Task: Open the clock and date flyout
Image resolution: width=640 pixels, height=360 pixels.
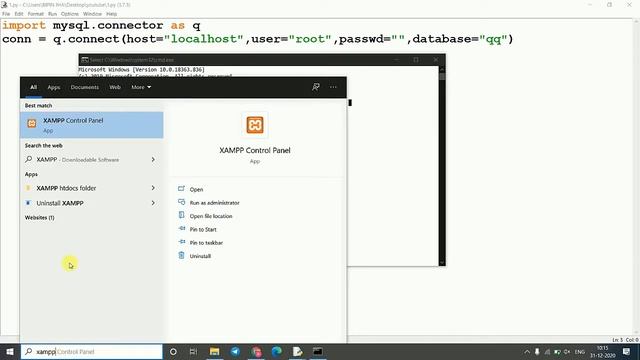Action: [x=602, y=352]
